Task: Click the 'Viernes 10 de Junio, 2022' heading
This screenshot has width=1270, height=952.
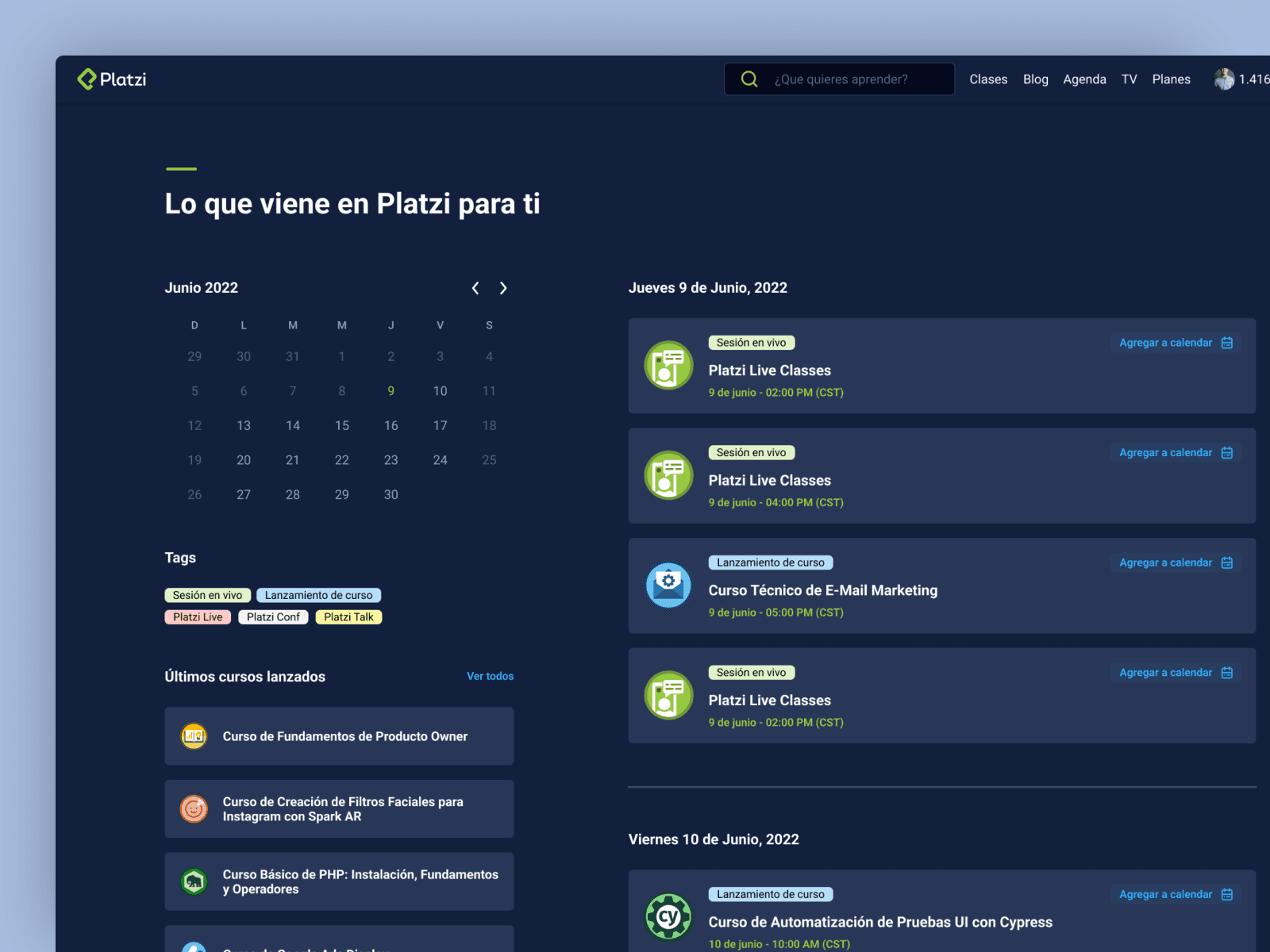Action: click(714, 839)
